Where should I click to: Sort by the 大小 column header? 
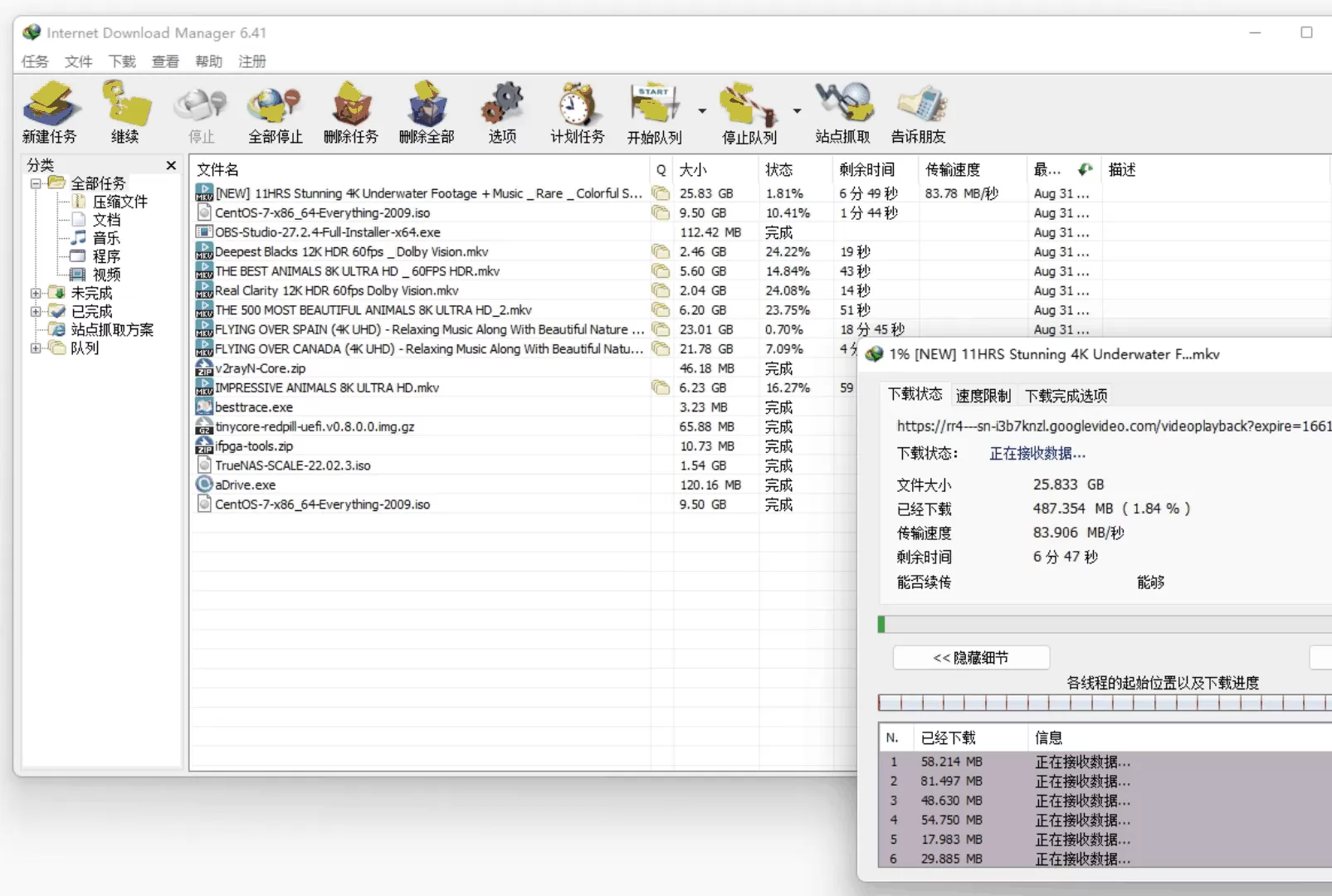pos(717,170)
